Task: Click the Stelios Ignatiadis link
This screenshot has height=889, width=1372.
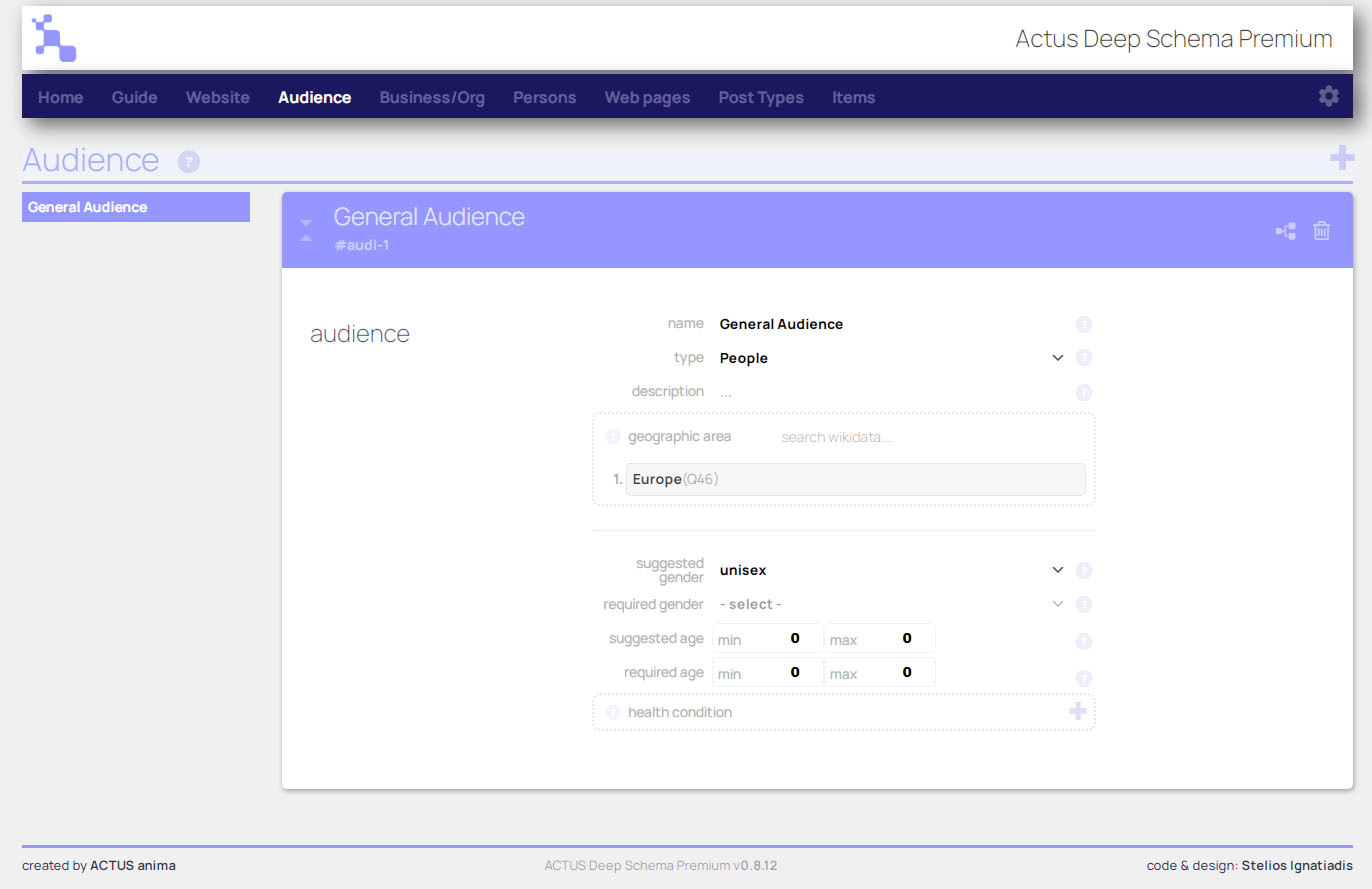Action: pyautogui.click(x=1298, y=865)
